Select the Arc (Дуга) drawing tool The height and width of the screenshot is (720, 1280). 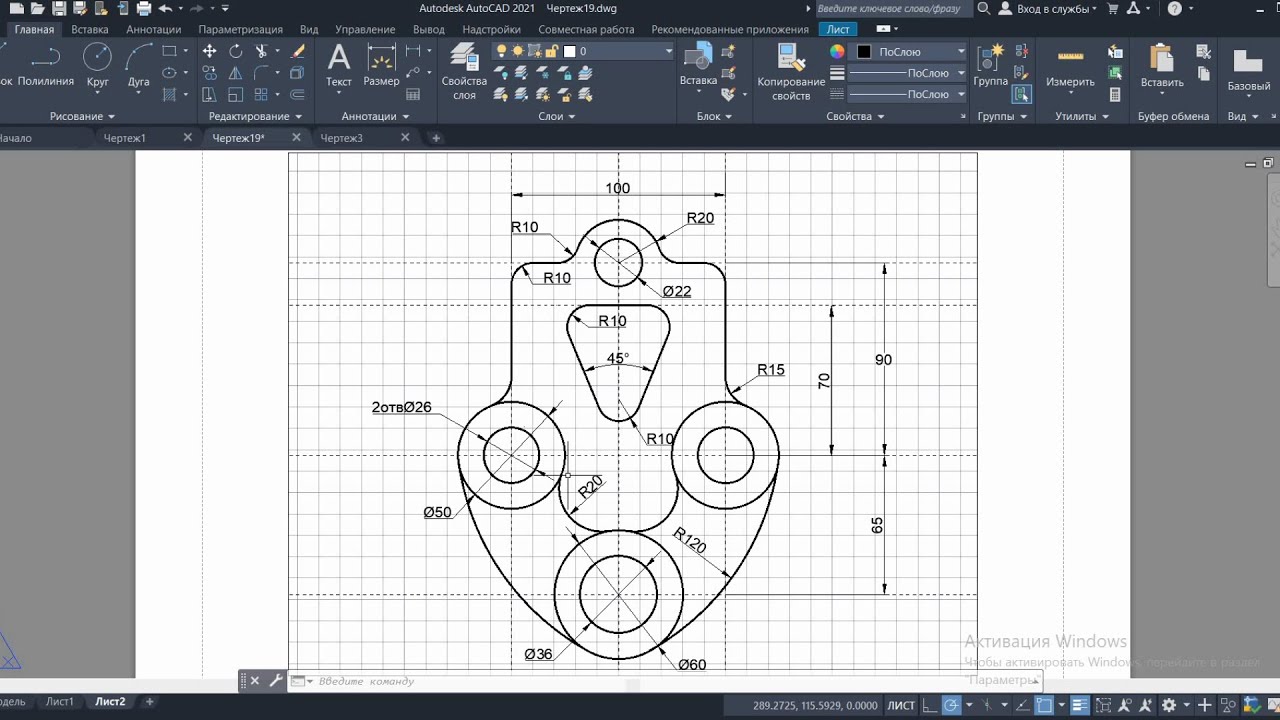(x=138, y=64)
